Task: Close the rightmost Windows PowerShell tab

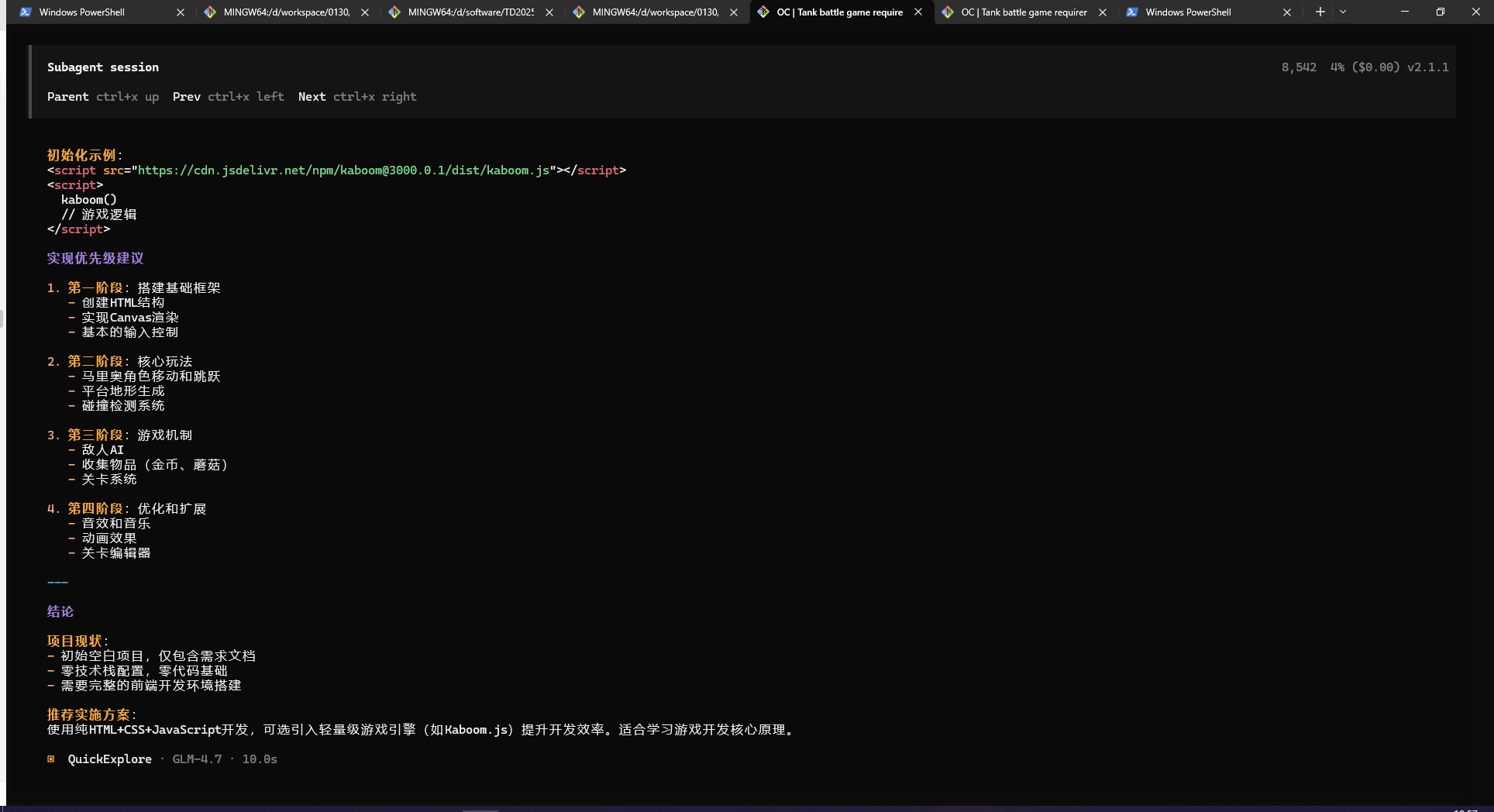Action: (1287, 12)
